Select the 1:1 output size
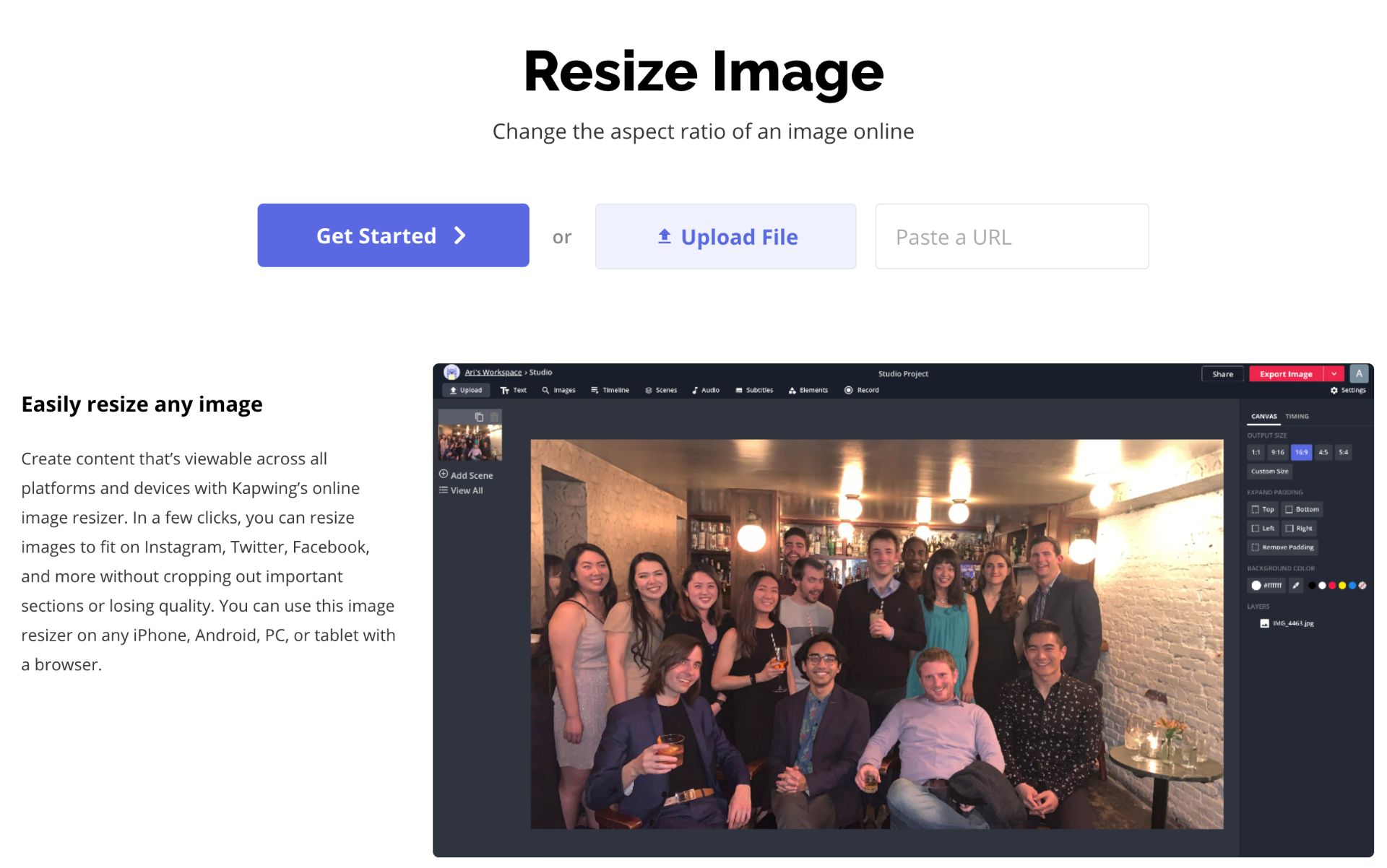Viewport: 1387px width, 868px height. tap(1256, 452)
